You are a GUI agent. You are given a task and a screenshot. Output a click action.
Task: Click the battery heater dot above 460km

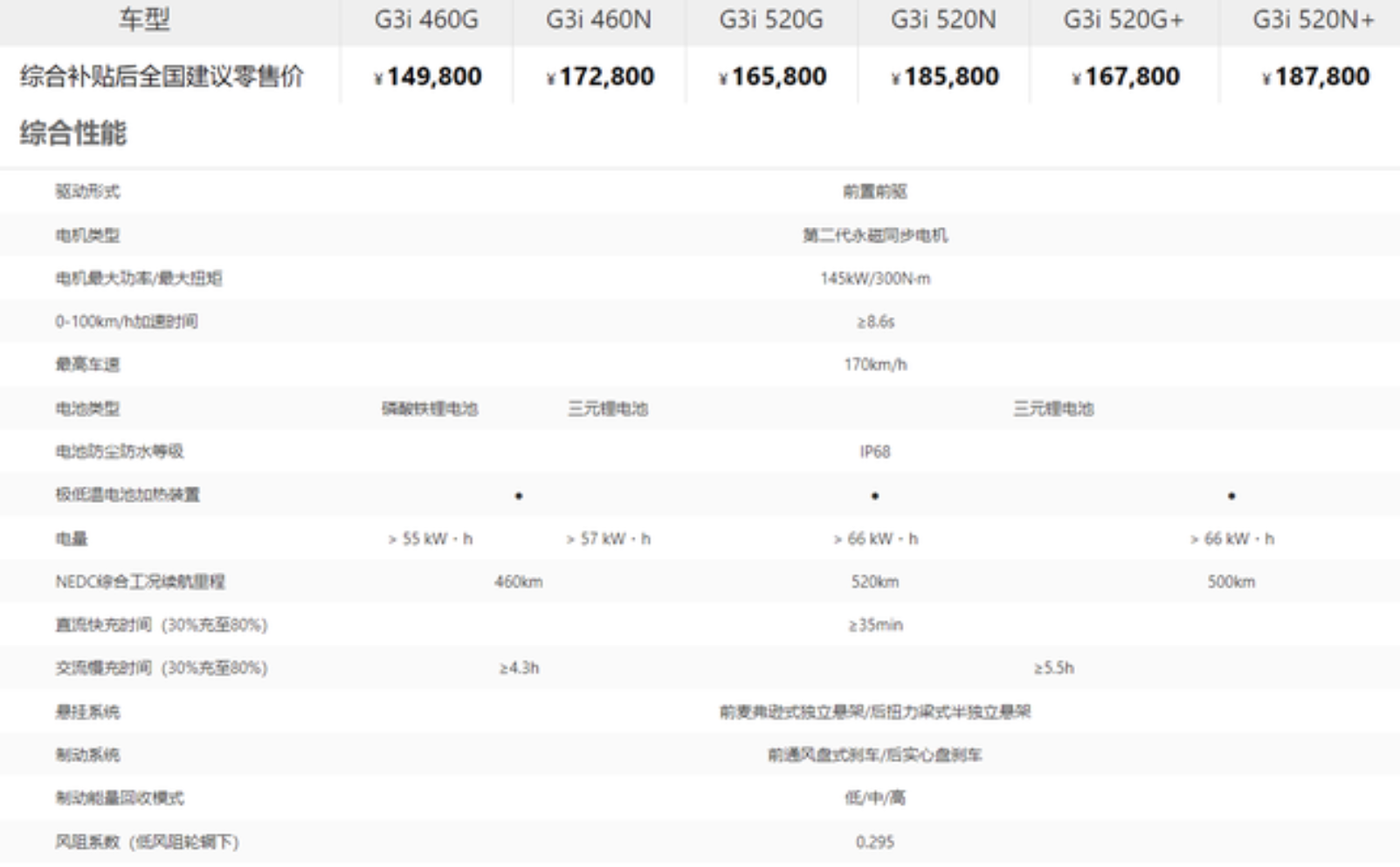(519, 496)
